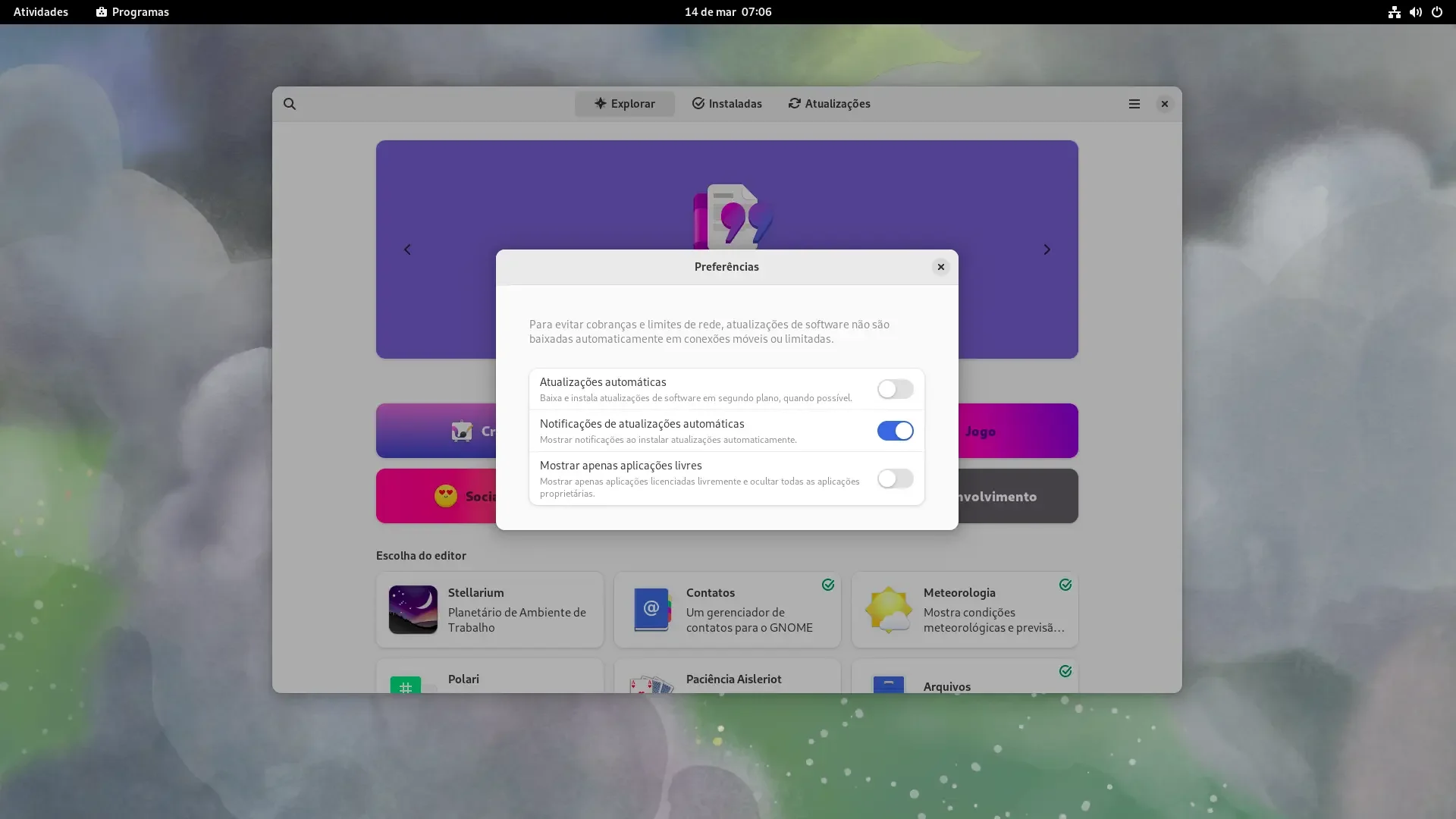Close the Software window with its X button

1164,104
